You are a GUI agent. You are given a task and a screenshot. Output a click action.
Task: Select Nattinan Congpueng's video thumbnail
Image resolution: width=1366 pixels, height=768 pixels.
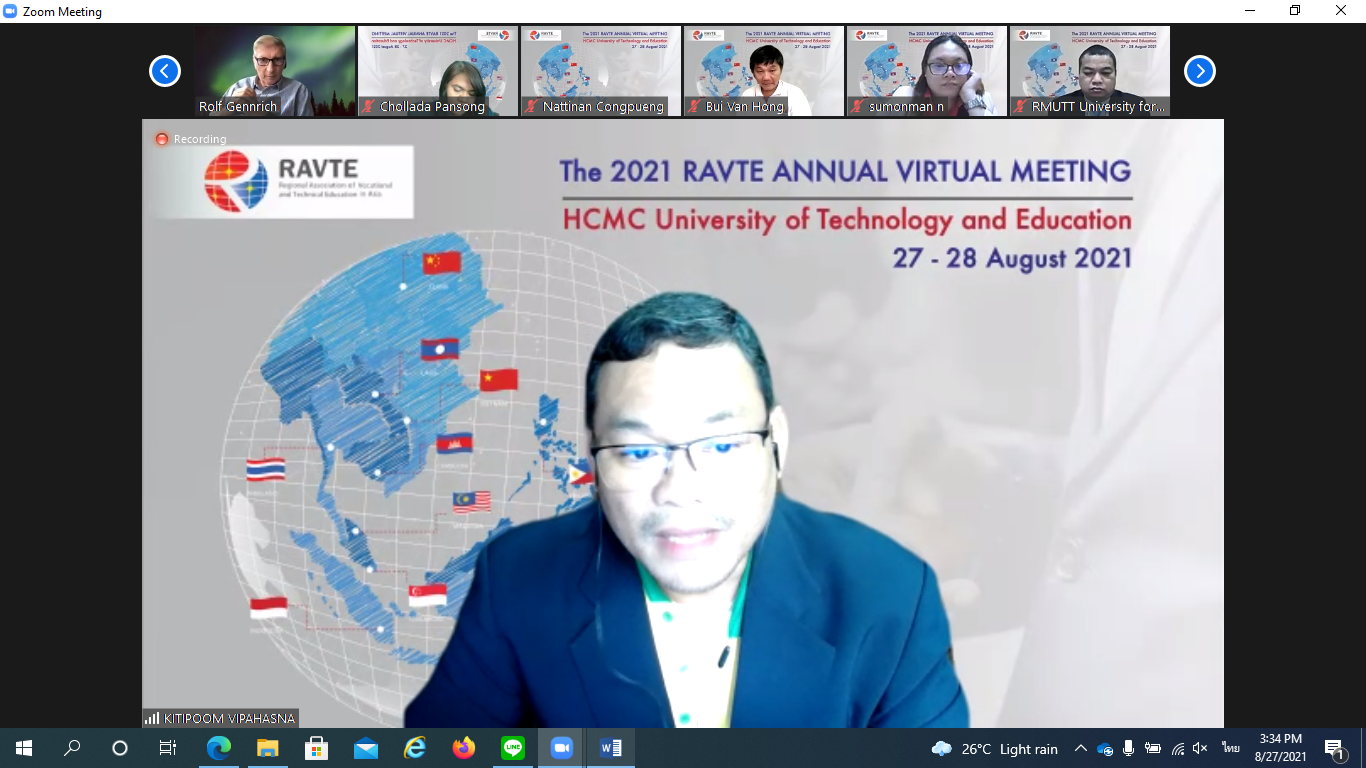click(x=601, y=71)
